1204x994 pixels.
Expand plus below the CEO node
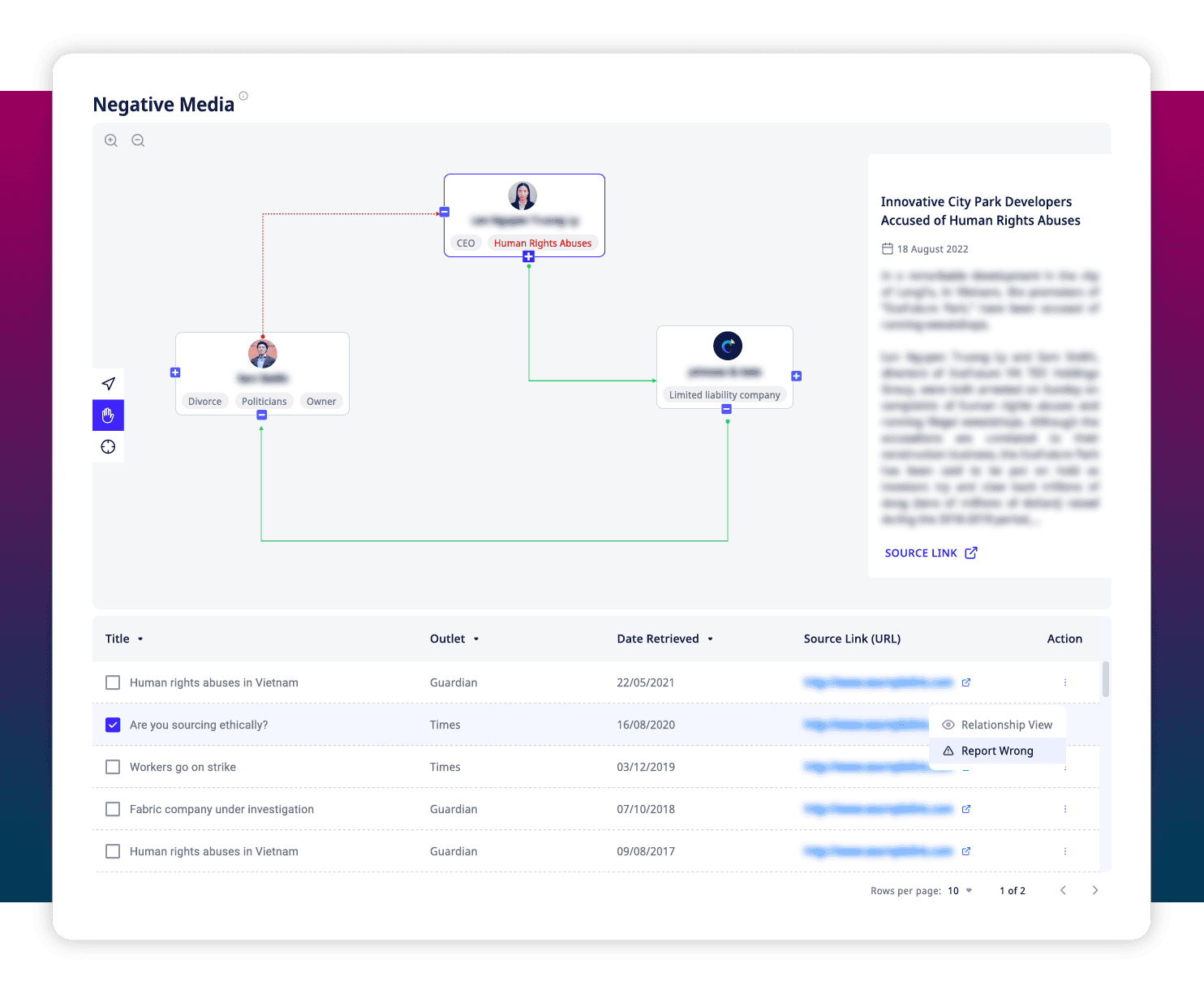pyautogui.click(x=528, y=256)
